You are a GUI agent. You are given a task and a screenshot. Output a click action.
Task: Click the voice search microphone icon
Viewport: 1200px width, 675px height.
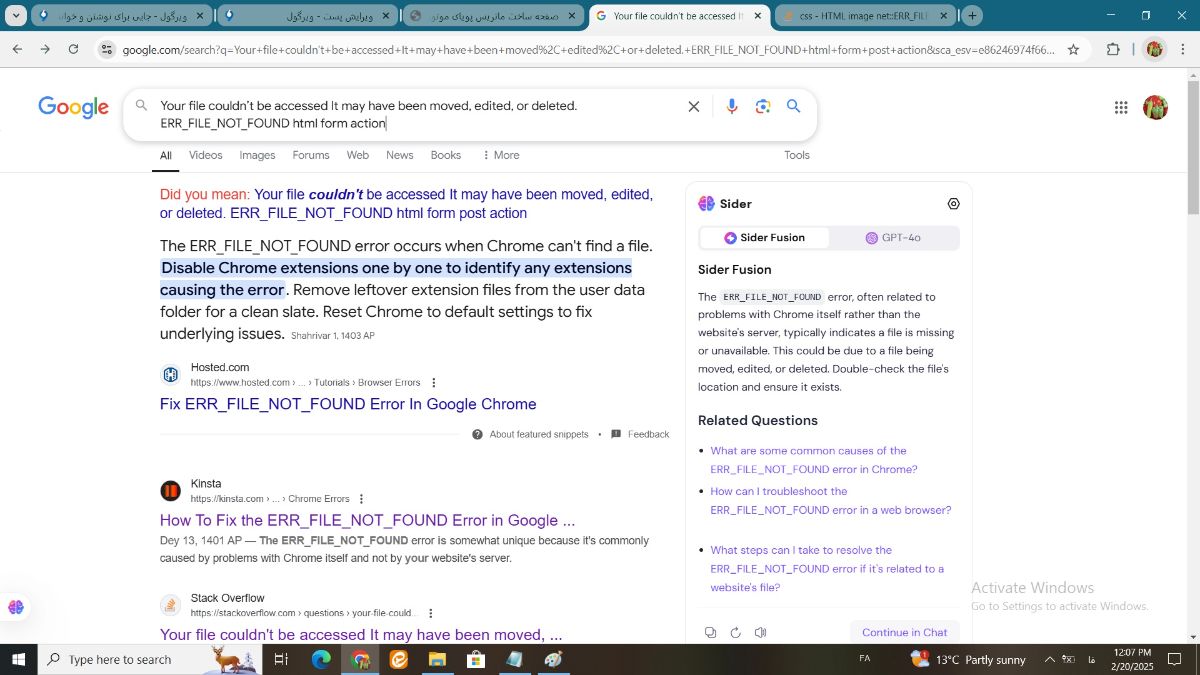coord(732,107)
